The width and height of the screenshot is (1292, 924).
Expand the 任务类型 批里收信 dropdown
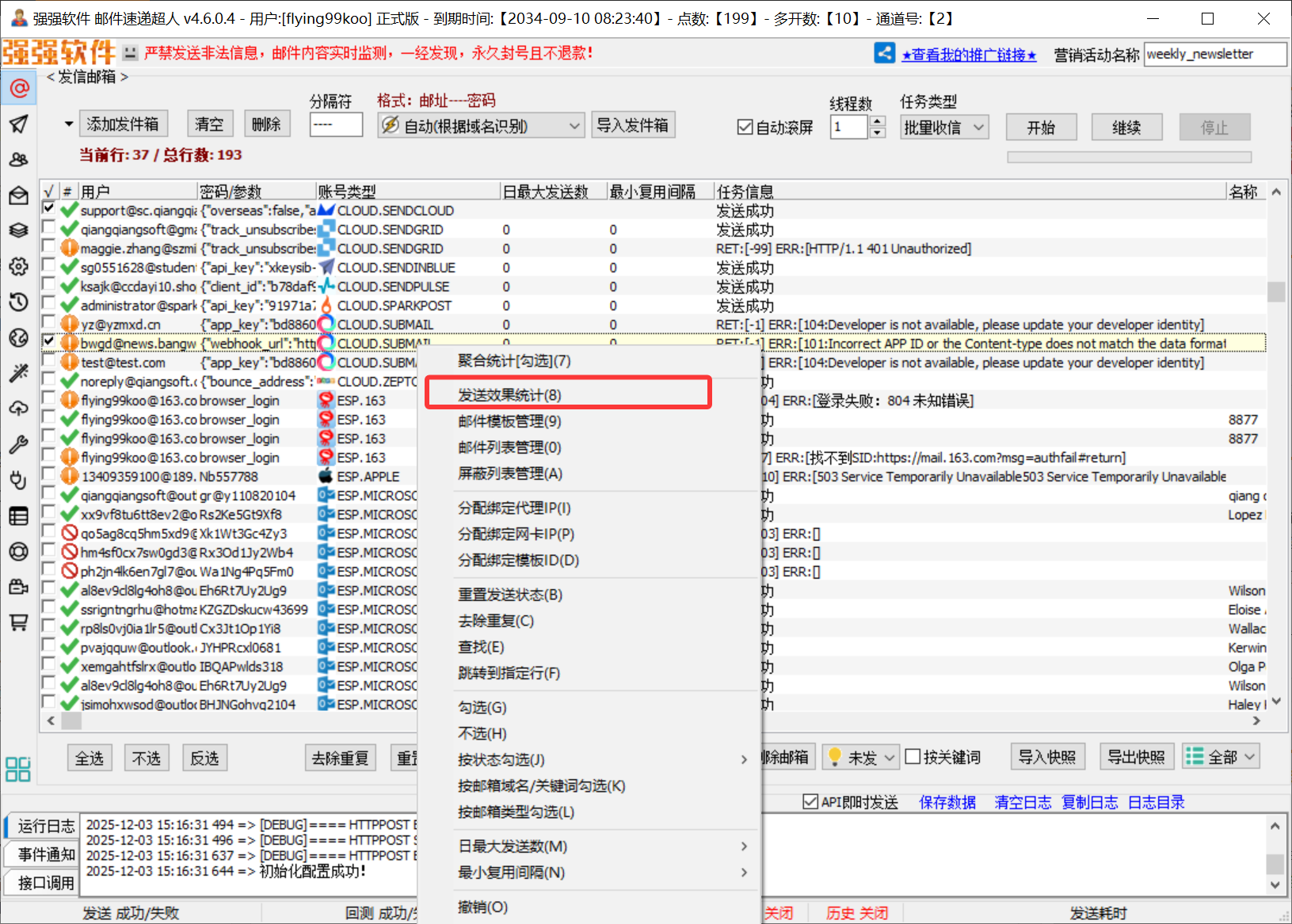[944, 127]
